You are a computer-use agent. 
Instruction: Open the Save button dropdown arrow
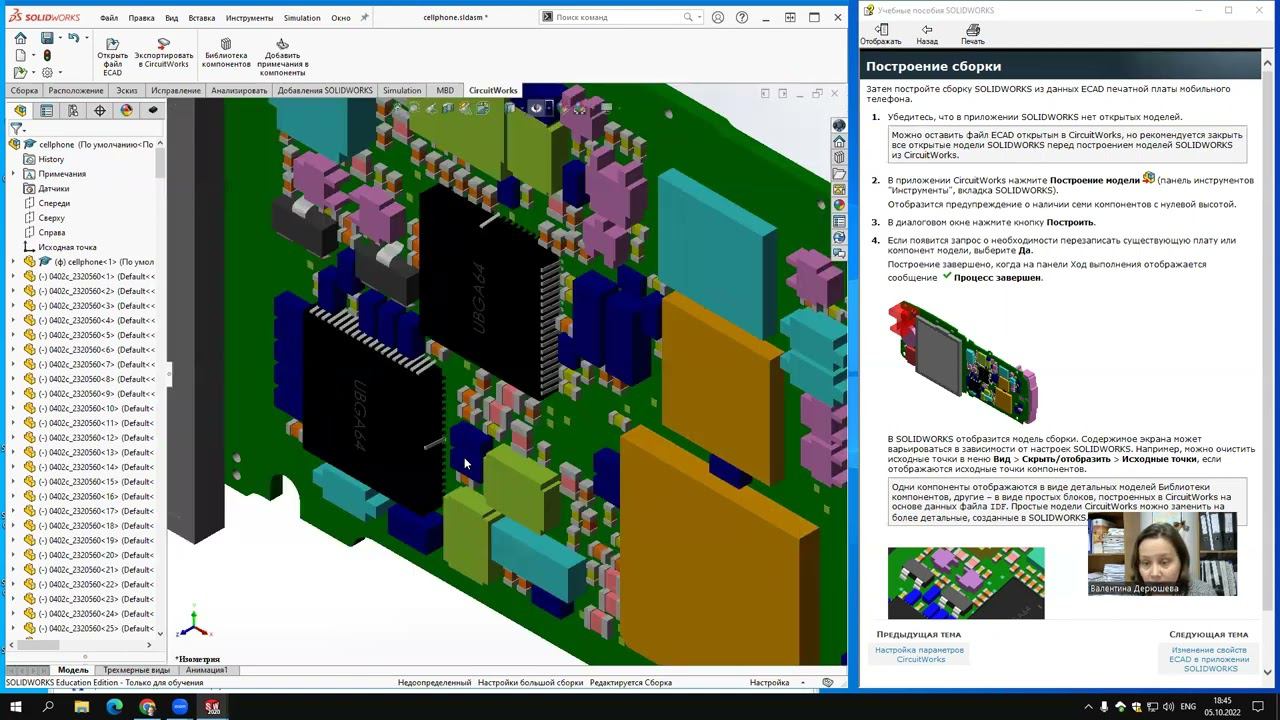pos(60,38)
